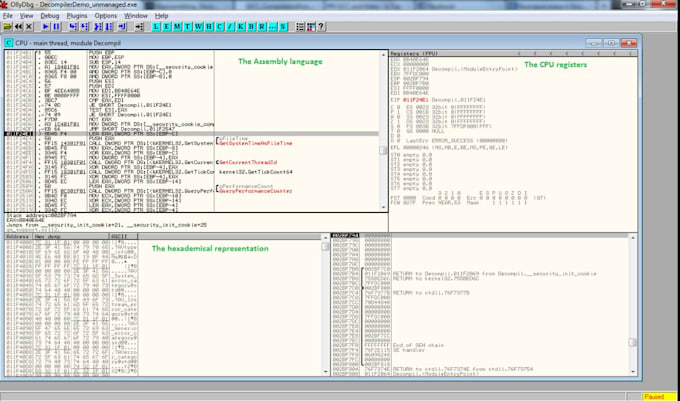Click the 'Jumps from __security_init_cookie' info line
Image resolution: width=680 pixels, height=401 pixels.
point(106,225)
